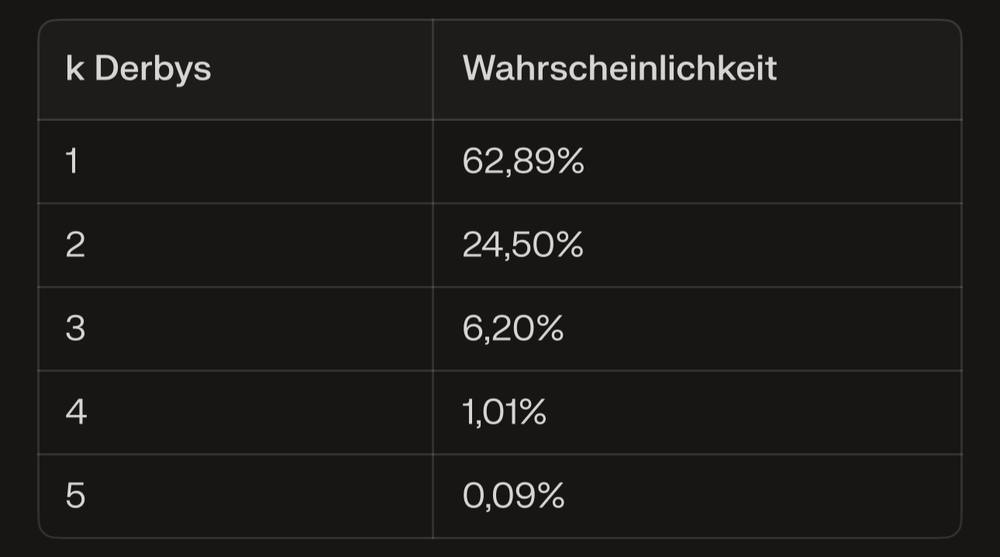Click the percent sign in 1,01%

533,412
